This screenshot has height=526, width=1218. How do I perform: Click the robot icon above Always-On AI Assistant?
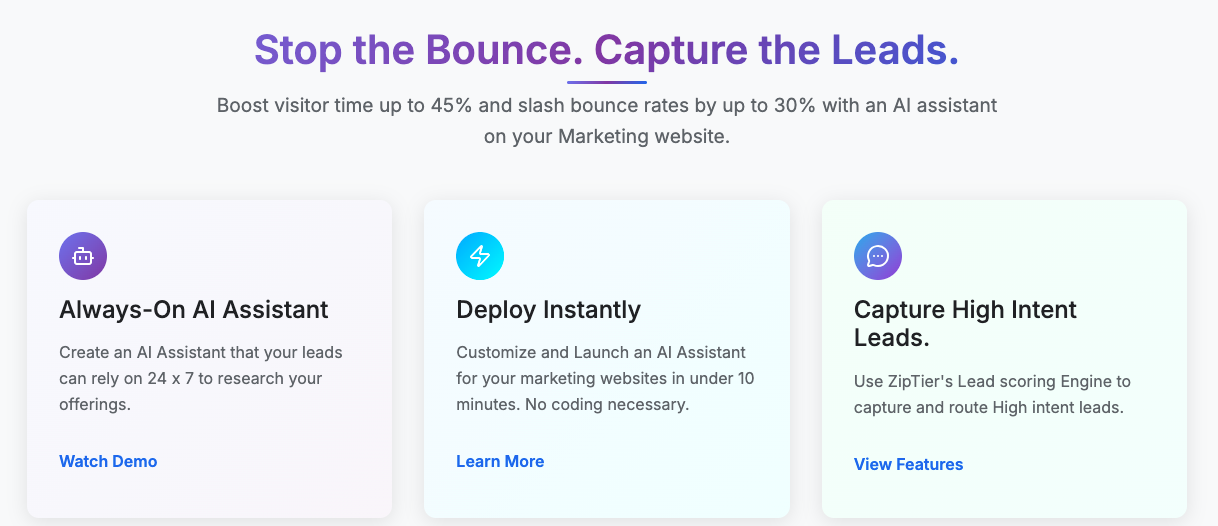point(83,257)
